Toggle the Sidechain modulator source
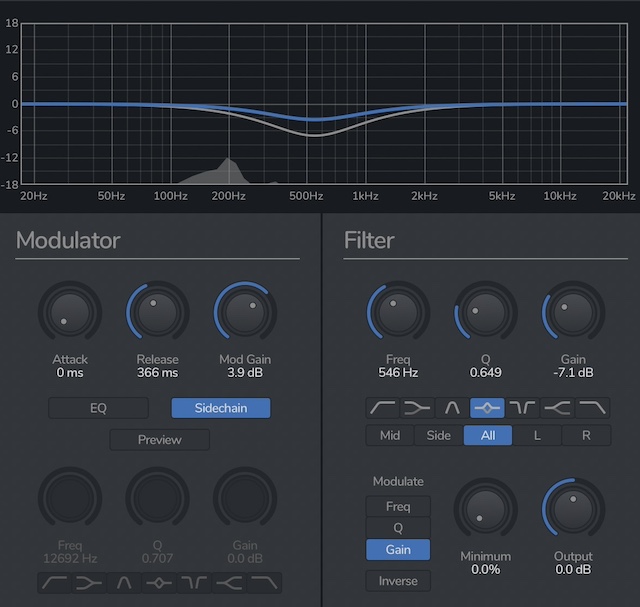Viewport: 640px width, 607px height. click(x=220, y=408)
